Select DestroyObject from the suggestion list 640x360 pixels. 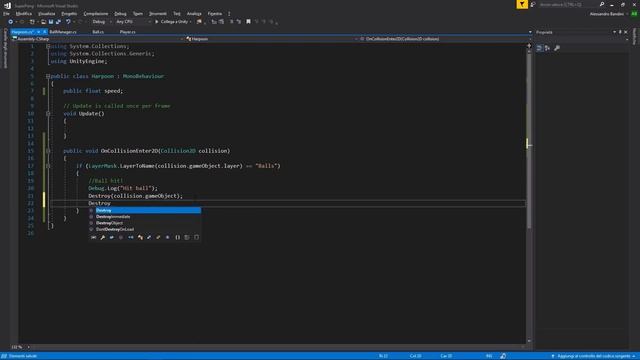point(109,223)
